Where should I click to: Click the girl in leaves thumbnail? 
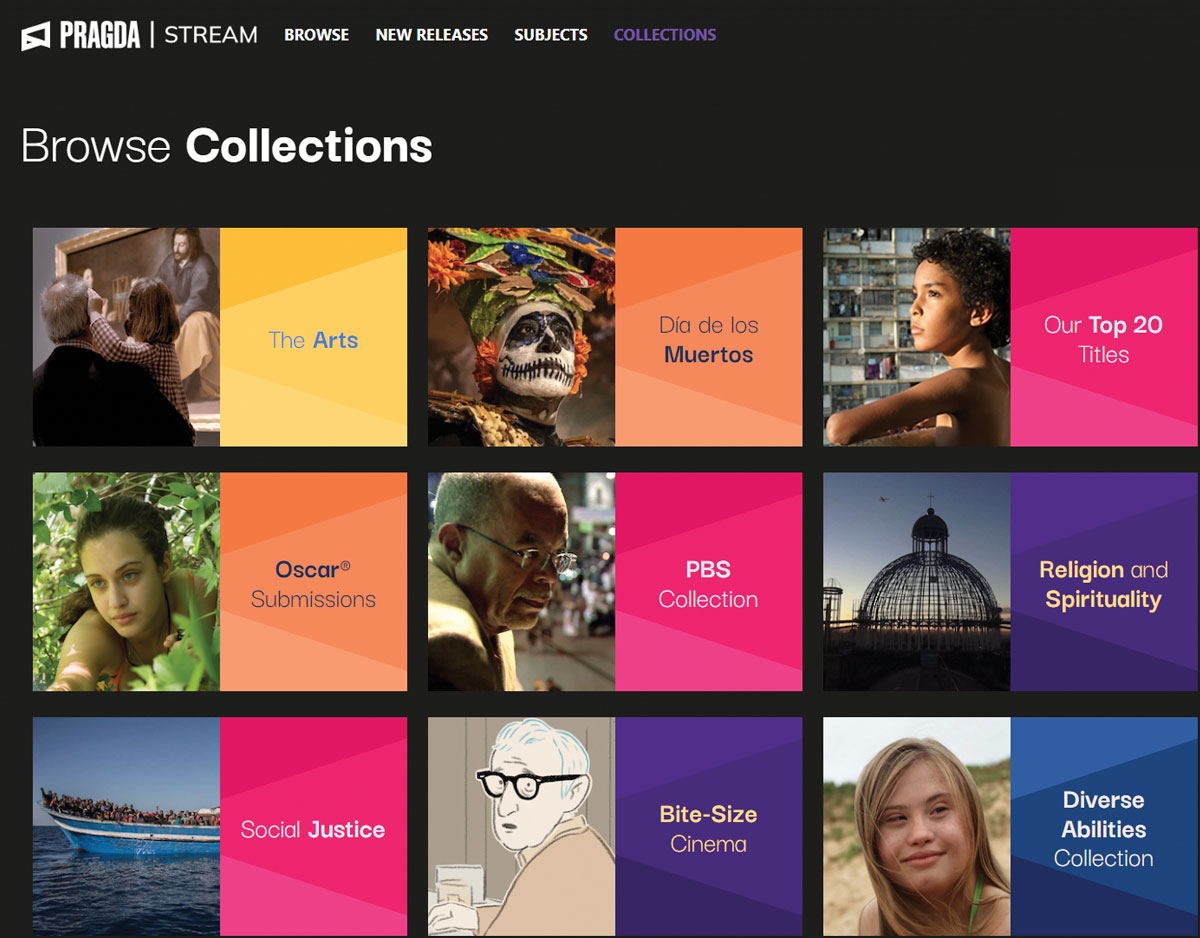point(126,582)
